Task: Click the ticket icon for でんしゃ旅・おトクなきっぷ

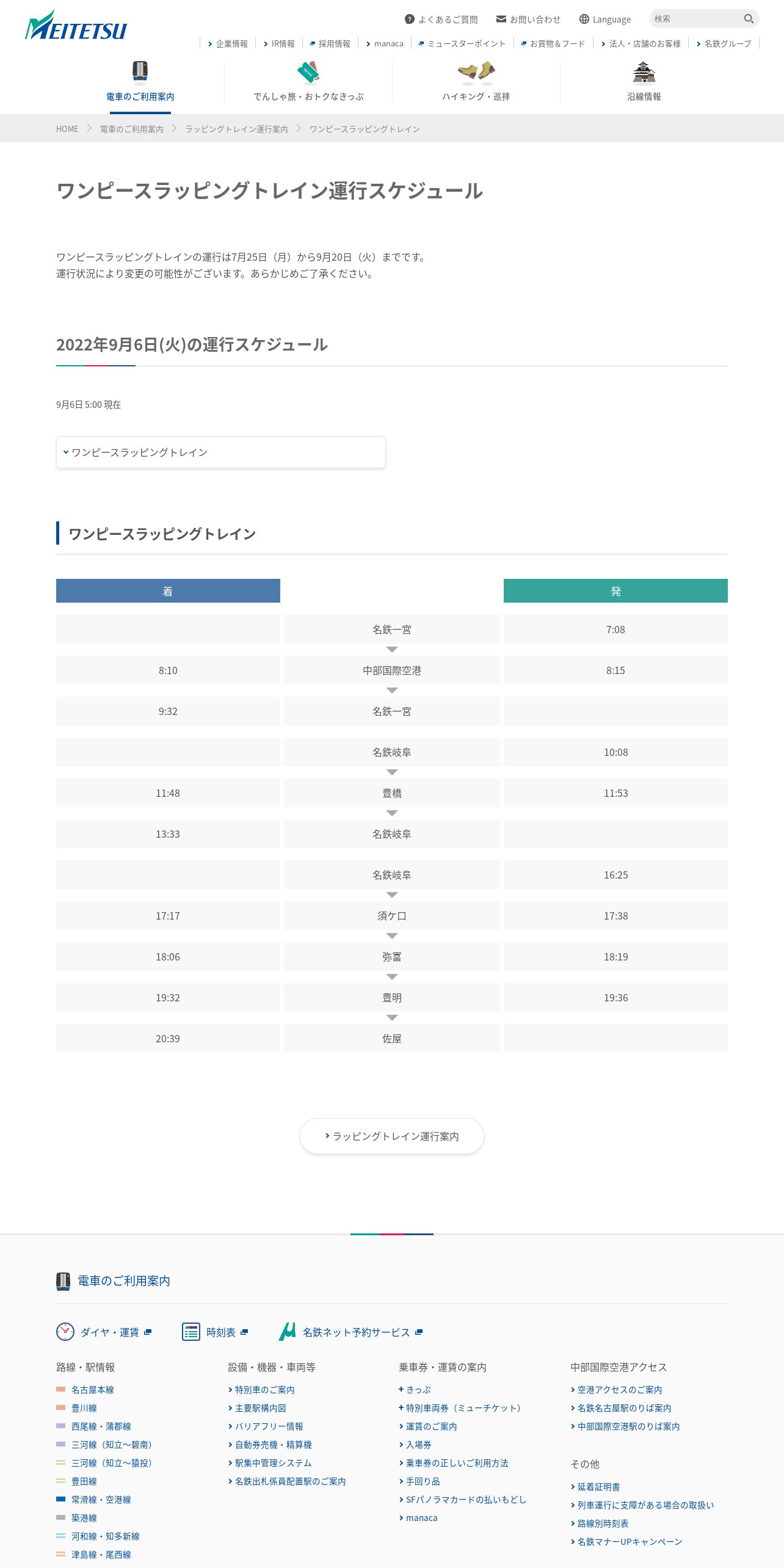Action: pos(308,72)
